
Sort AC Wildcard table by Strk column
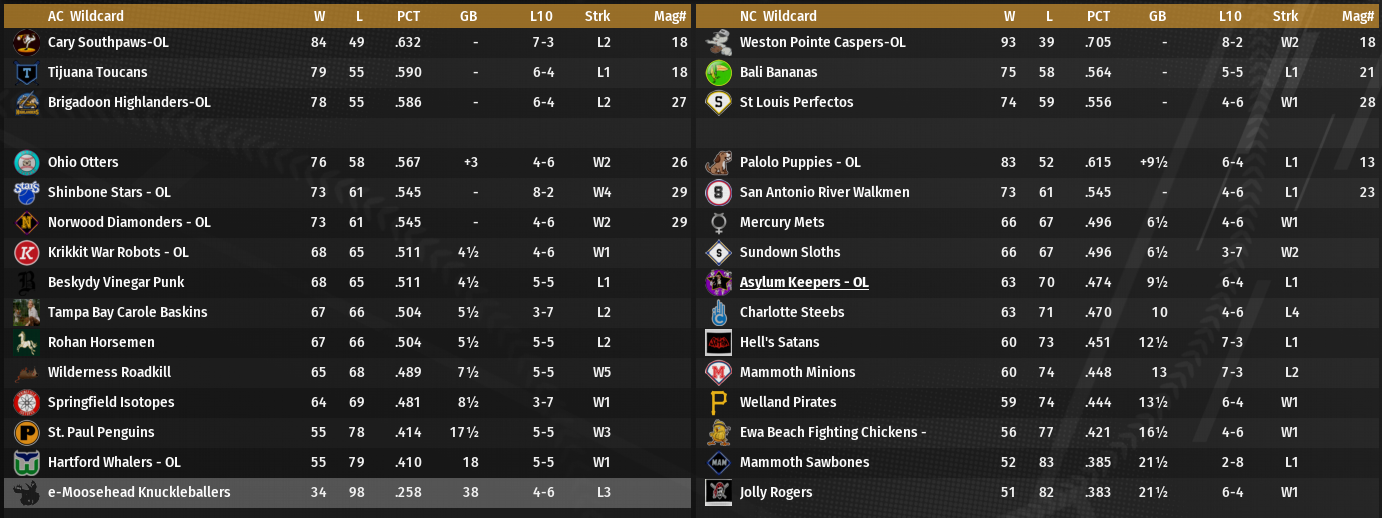tap(597, 16)
